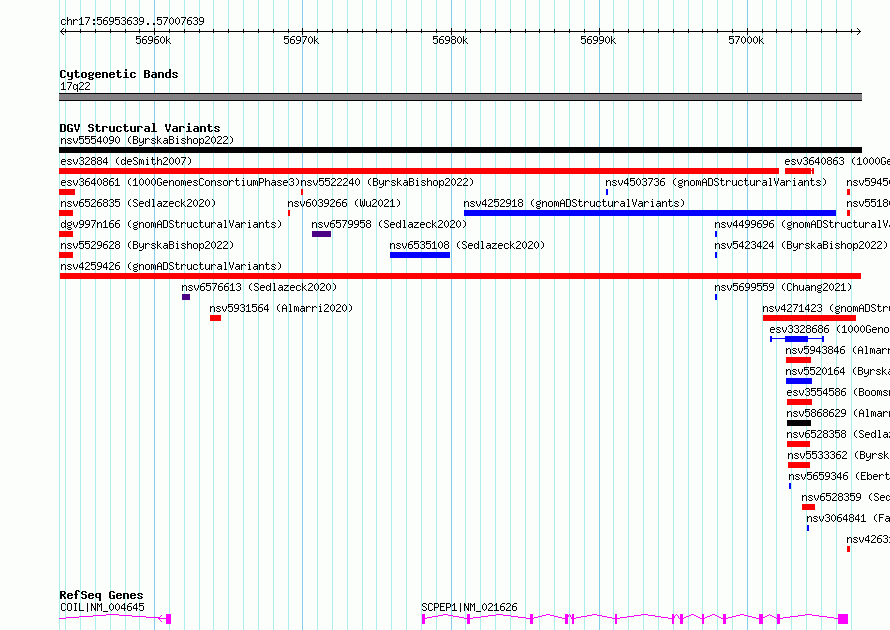
Task: Select nsv4271423 variant label
Action: coord(826,308)
